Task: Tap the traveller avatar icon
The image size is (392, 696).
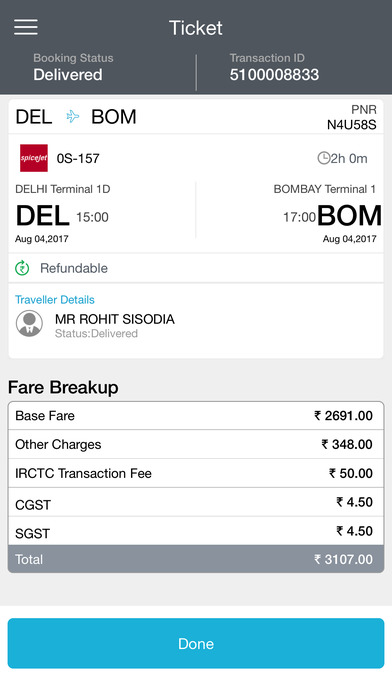Action: [x=29, y=324]
